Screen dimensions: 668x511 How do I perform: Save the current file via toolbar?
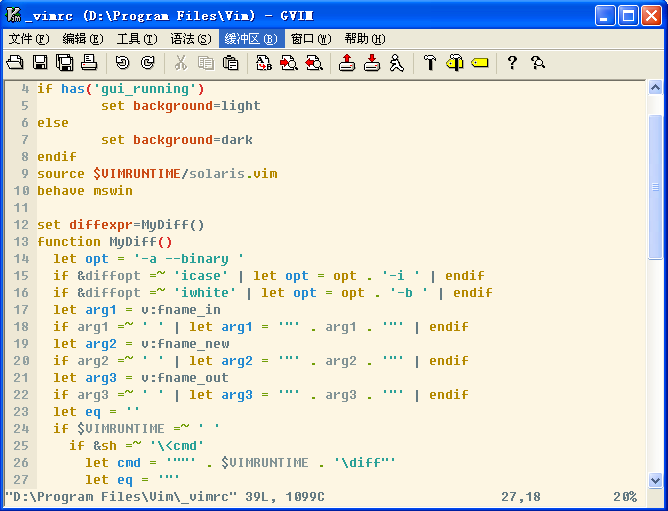click(40, 63)
